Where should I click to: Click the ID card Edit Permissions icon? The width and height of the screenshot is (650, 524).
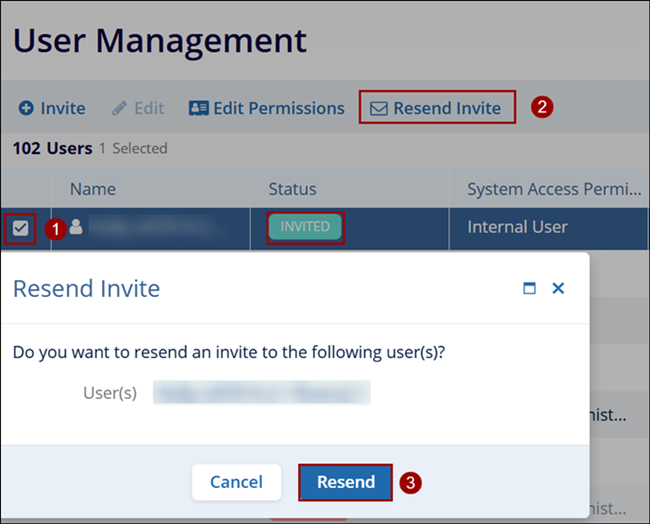tap(198, 108)
